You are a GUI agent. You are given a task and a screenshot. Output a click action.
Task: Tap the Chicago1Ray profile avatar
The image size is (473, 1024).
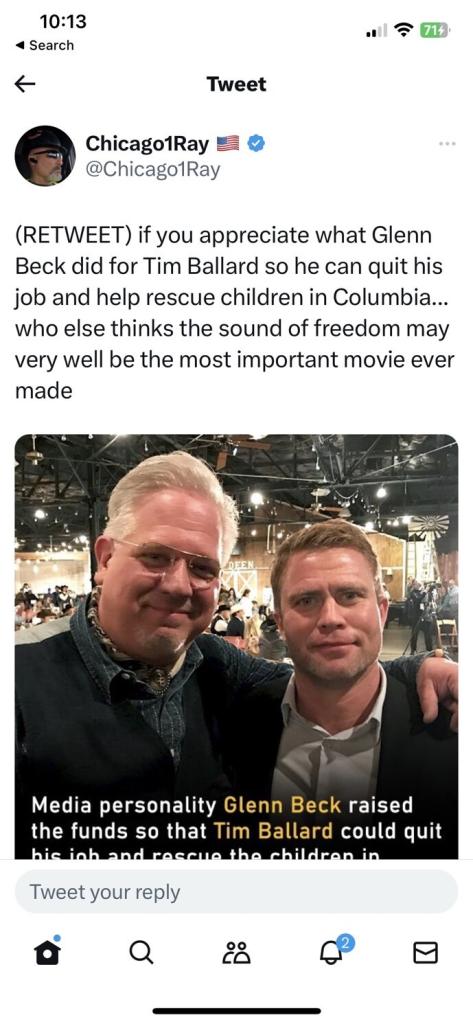(x=45, y=156)
